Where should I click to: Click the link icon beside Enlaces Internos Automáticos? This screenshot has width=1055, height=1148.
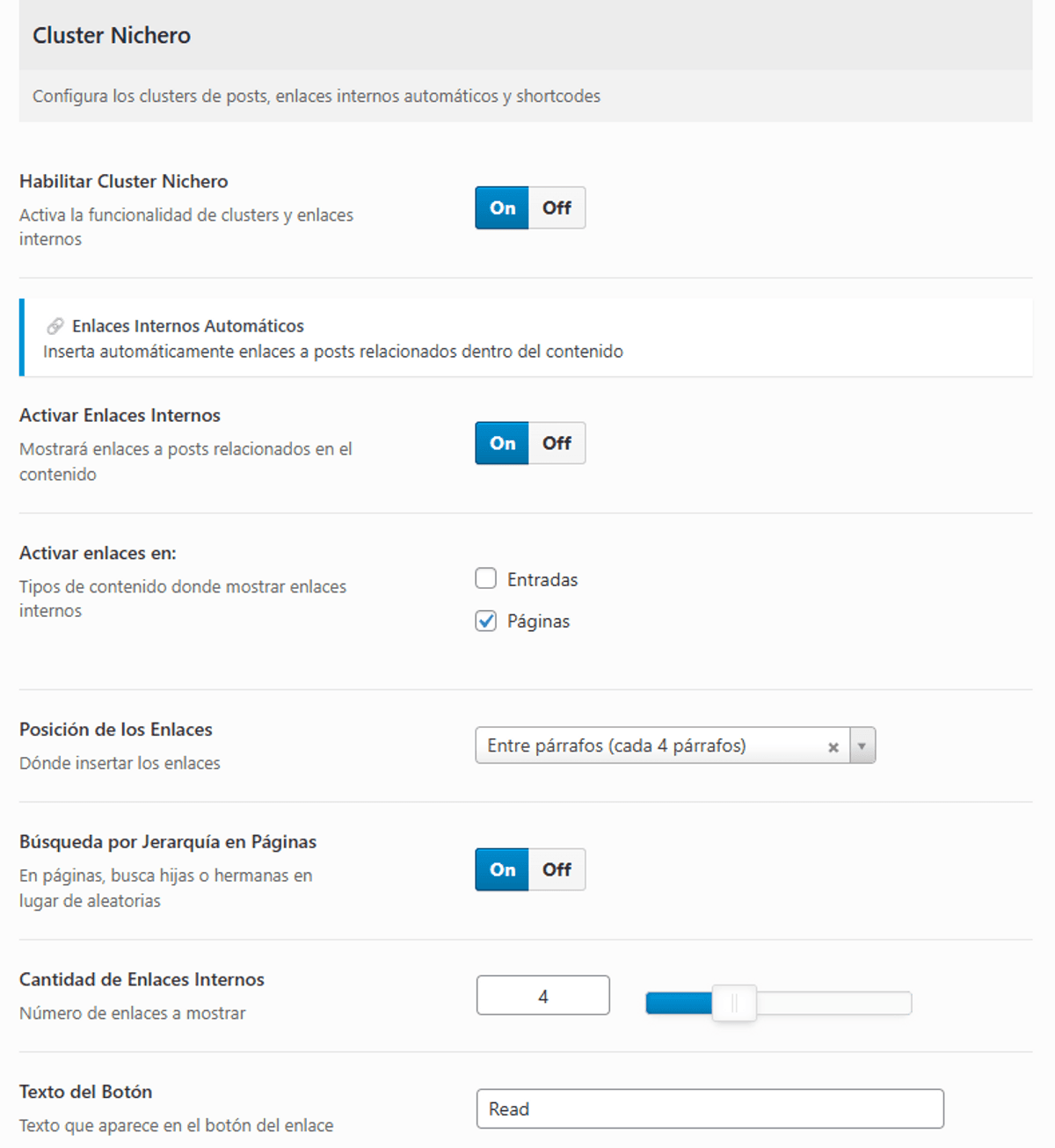(x=55, y=326)
